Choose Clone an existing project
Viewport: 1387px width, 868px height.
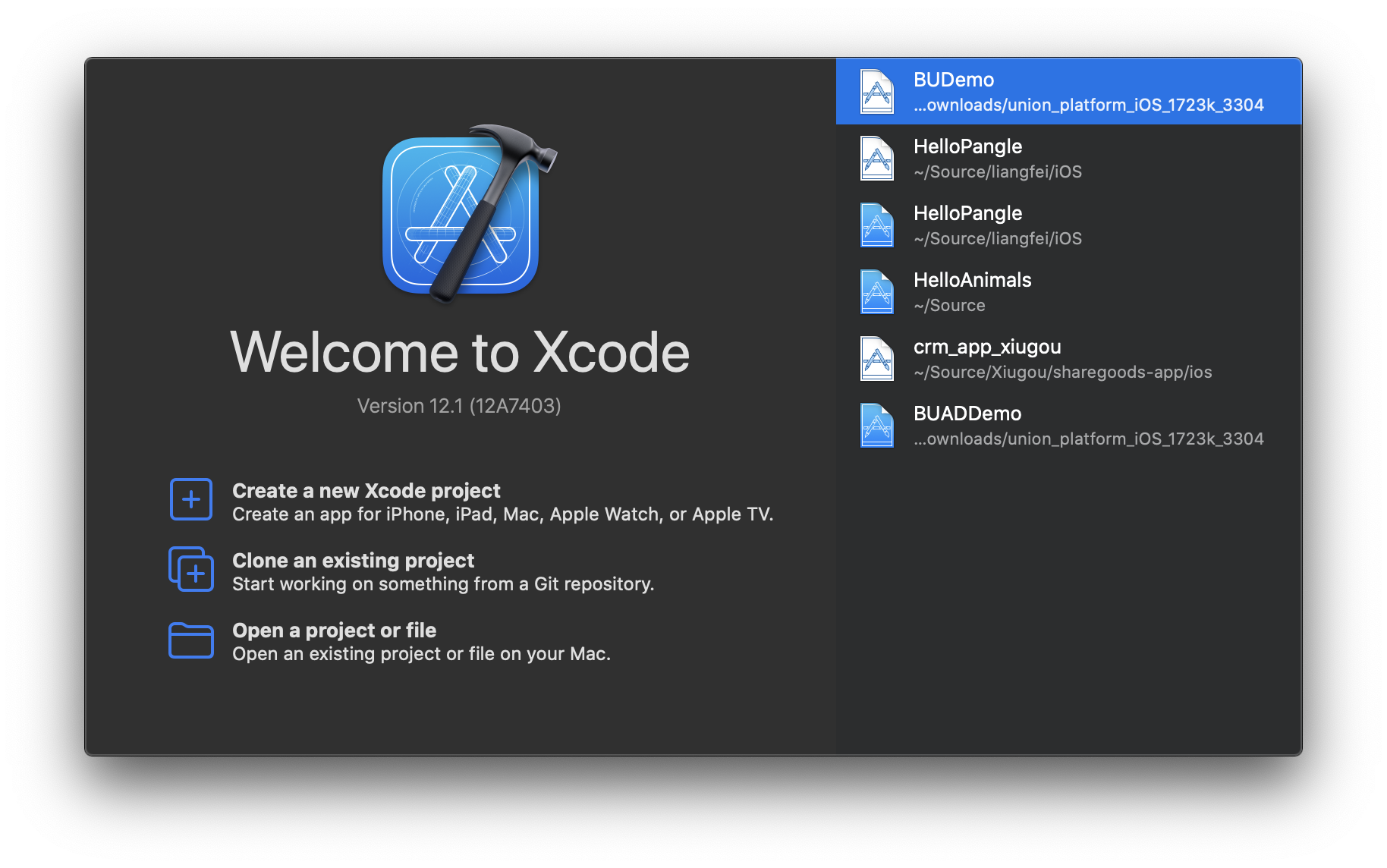(x=353, y=561)
